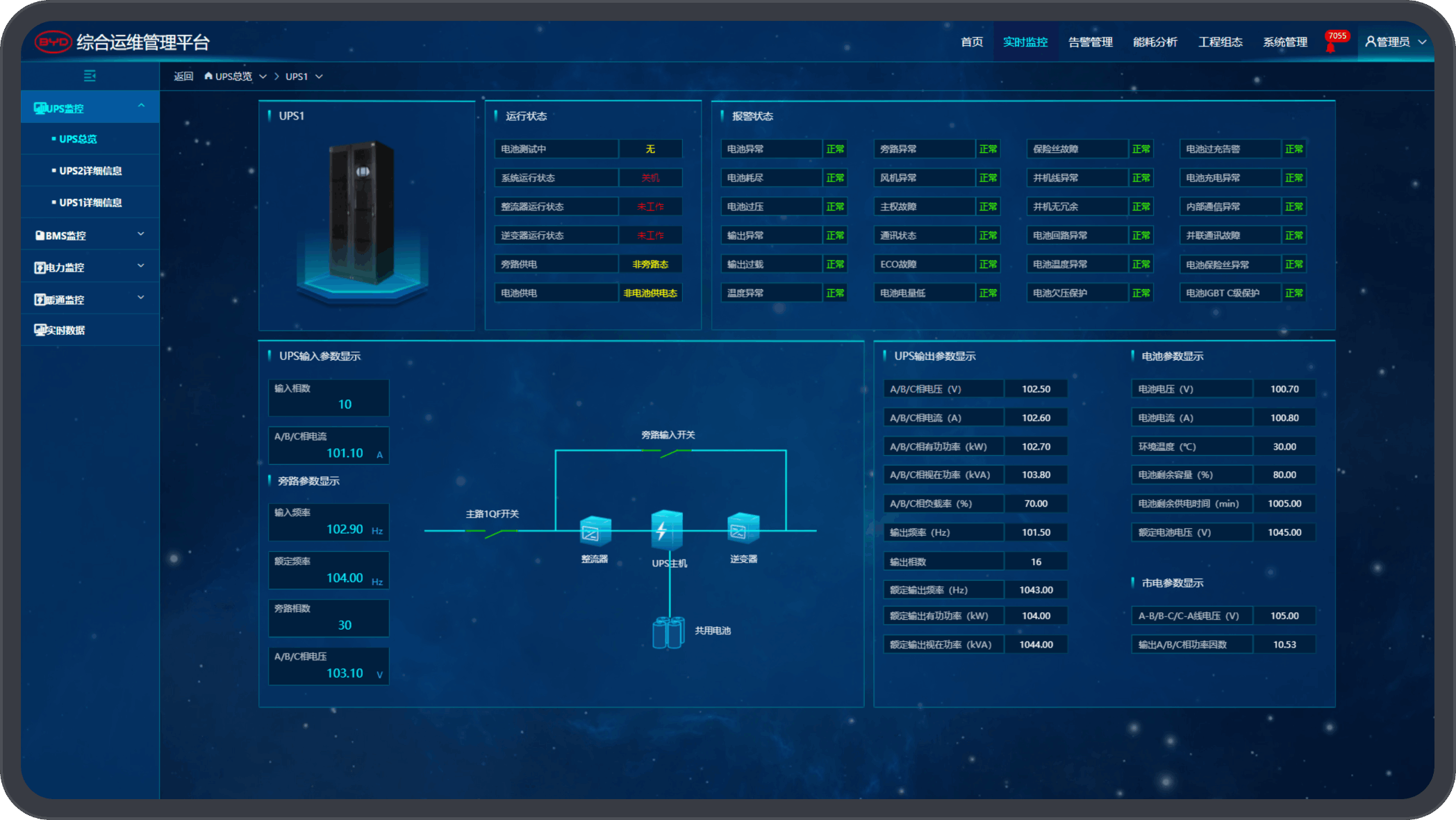Open the UPS1 breadcrumb dropdown
The image size is (1456, 820).
(319, 76)
